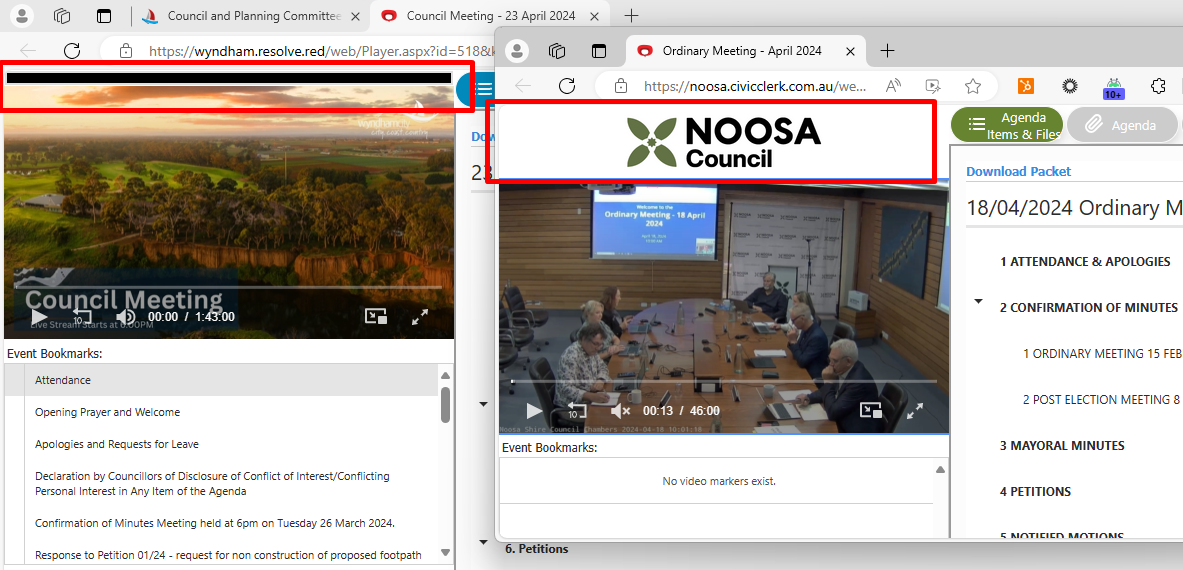Mute the Wyndham Council Meeting video volume
The width and height of the screenshot is (1183, 570).
(x=125, y=317)
